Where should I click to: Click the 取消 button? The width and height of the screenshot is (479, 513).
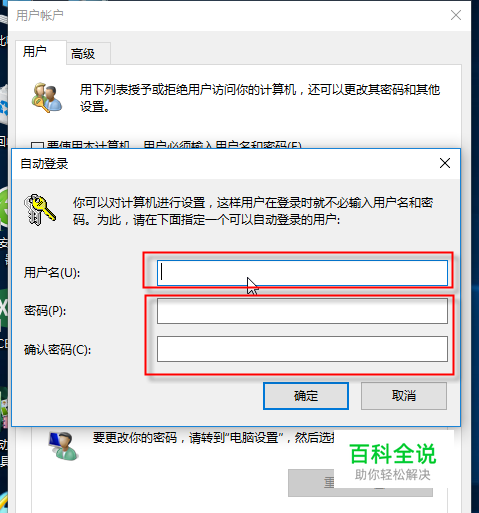click(x=404, y=396)
